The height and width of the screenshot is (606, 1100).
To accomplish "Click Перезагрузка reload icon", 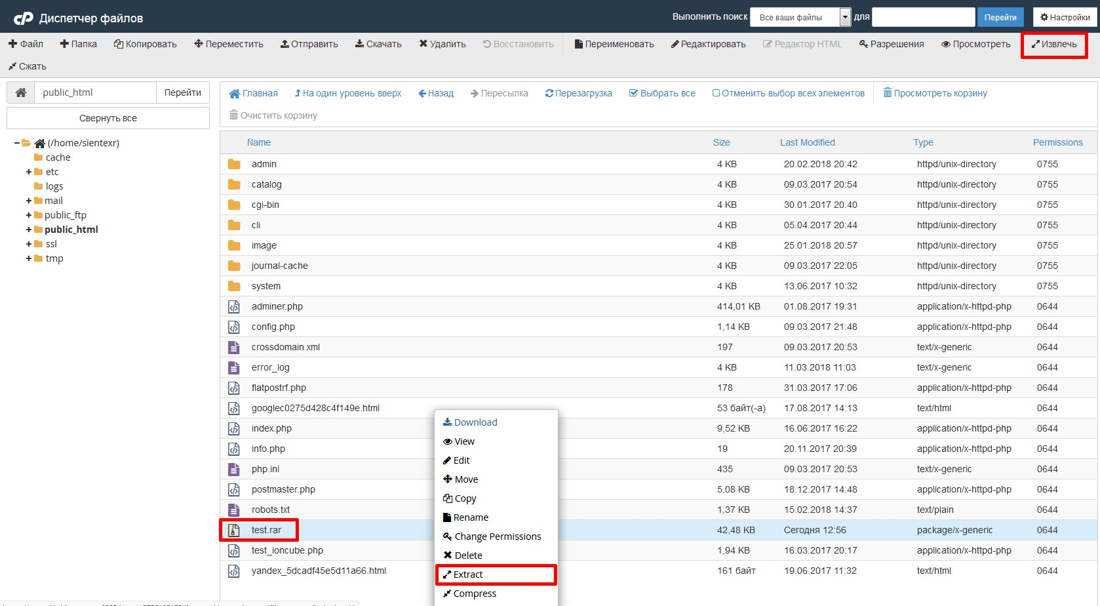I will pyautogui.click(x=550, y=93).
